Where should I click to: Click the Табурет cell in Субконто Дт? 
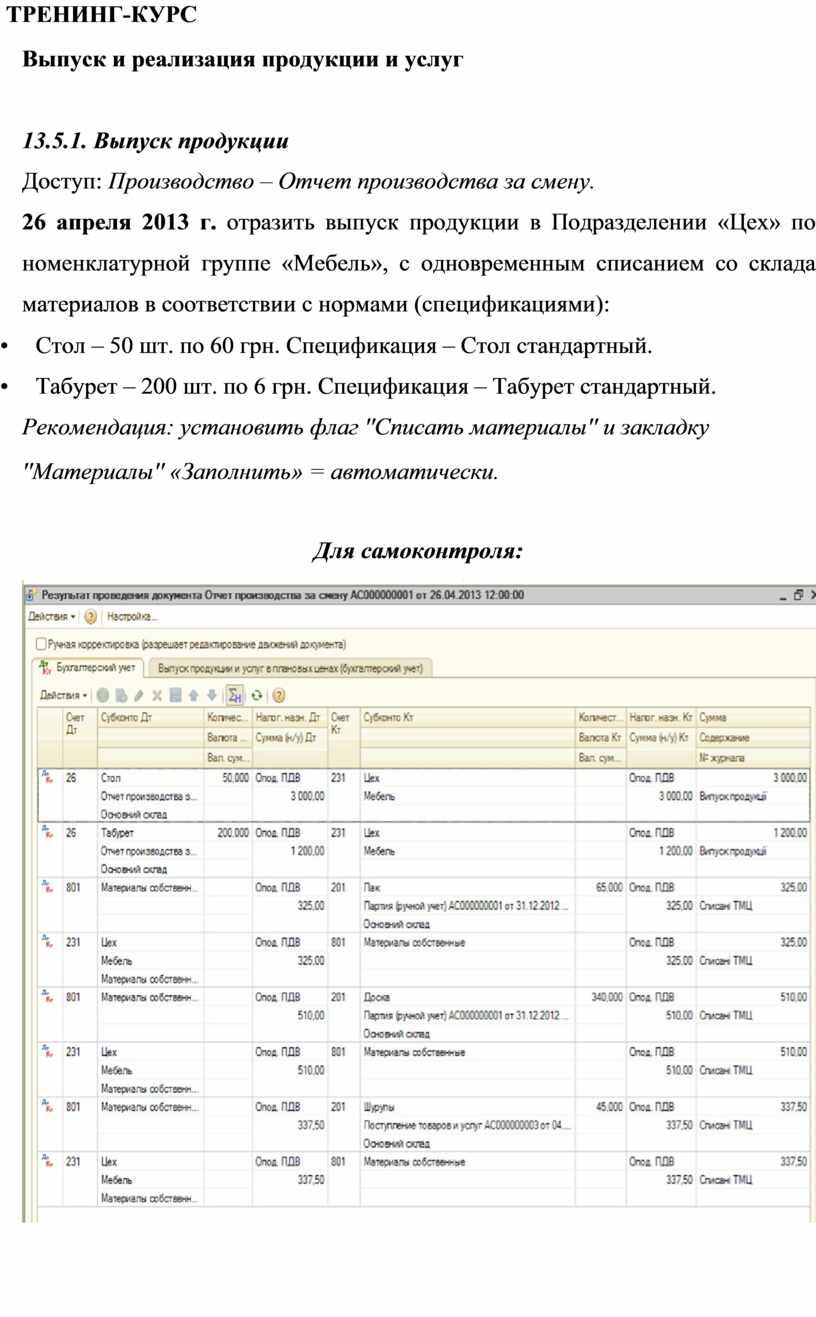tap(150, 832)
